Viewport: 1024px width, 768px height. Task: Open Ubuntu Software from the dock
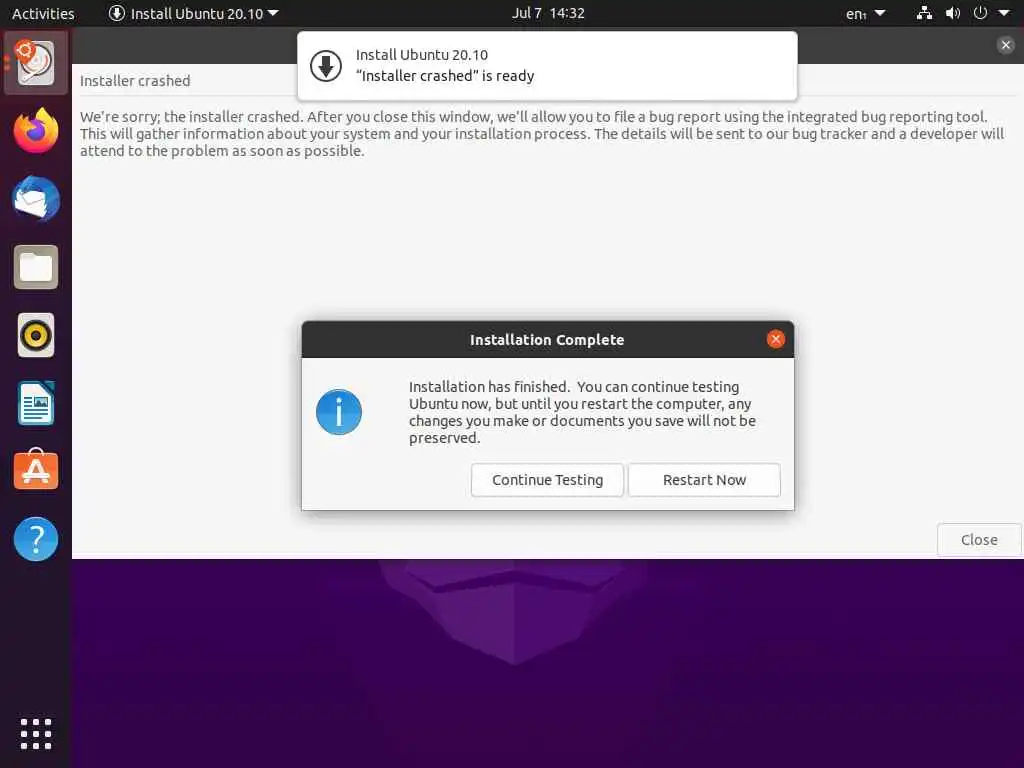tap(36, 470)
